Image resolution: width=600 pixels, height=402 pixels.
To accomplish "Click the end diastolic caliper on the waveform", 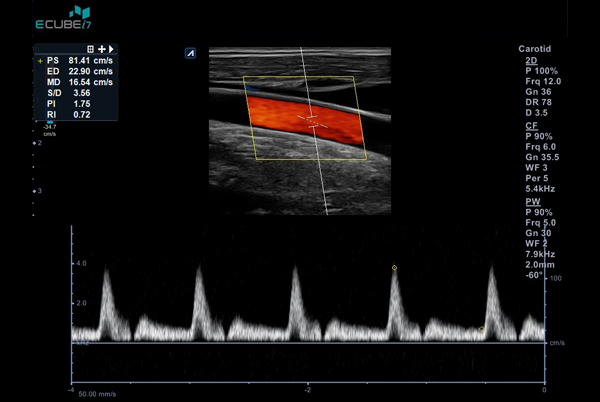I will [x=481, y=329].
